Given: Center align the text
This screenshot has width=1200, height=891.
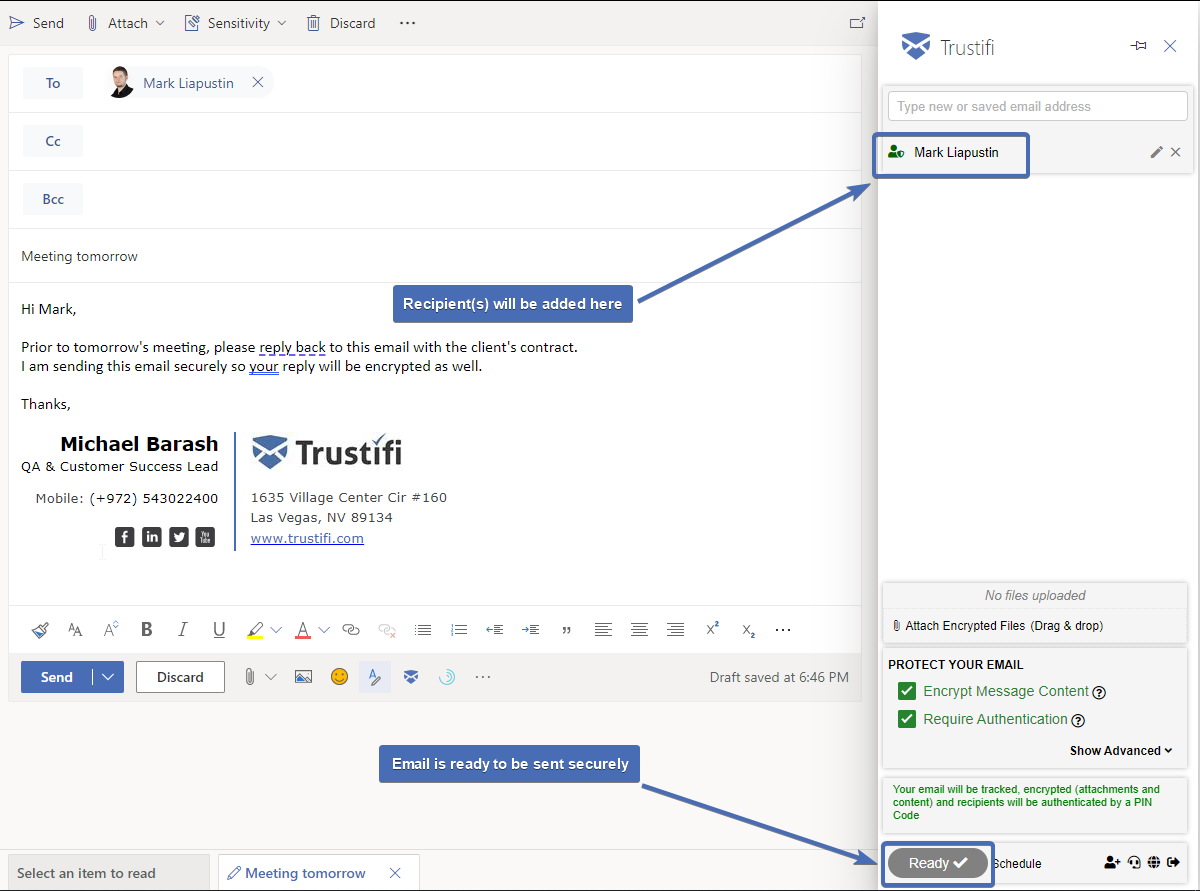Looking at the screenshot, I should click(x=639, y=630).
